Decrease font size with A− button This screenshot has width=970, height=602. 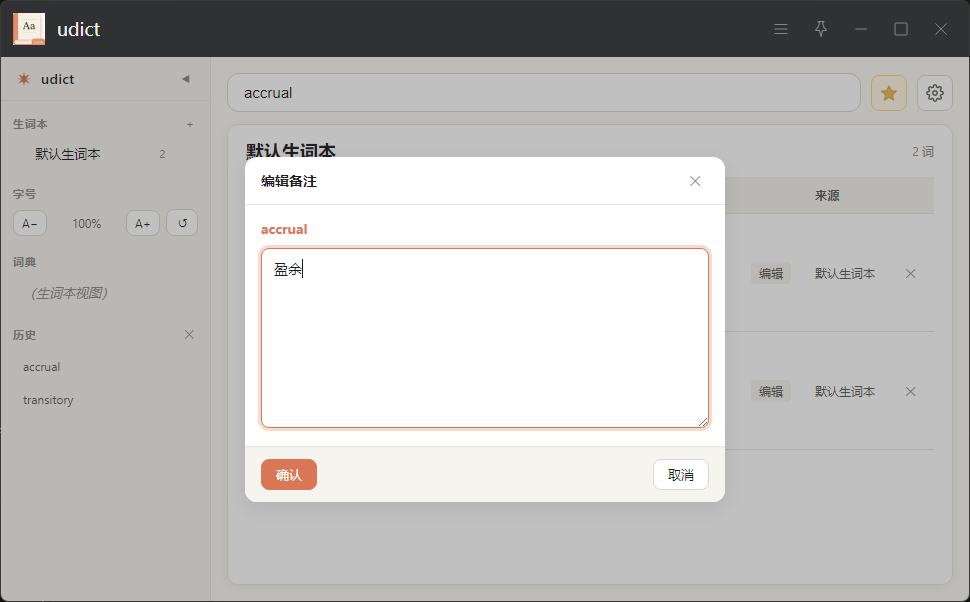coord(30,223)
